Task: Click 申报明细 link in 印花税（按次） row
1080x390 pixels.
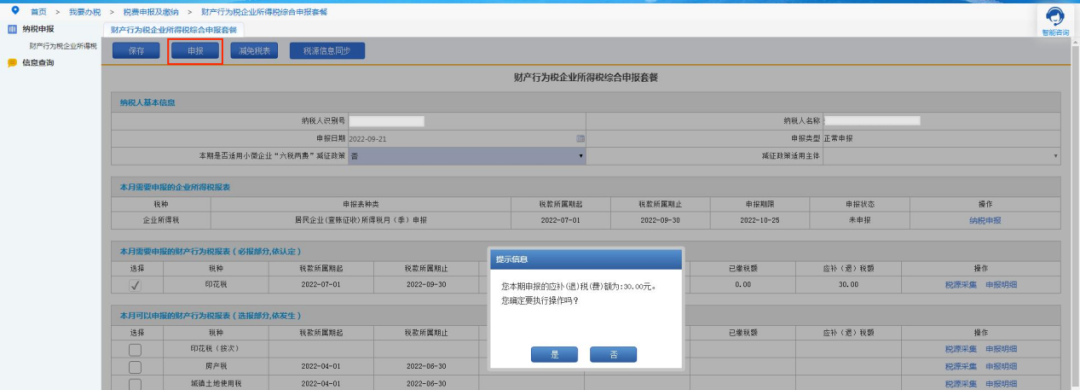Action: 1001,349
